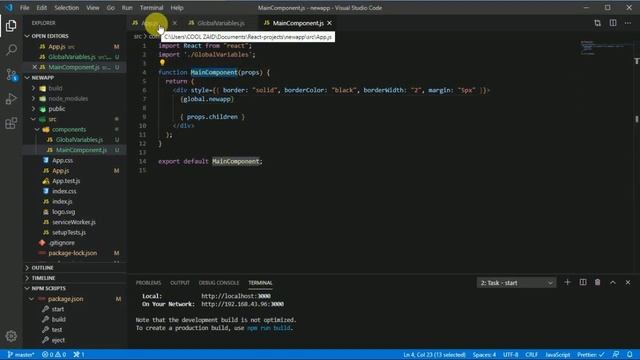Click the master branch indicator in status bar
Screen dimensions: 640x360
pyautogui.click(x=21, y=355)
